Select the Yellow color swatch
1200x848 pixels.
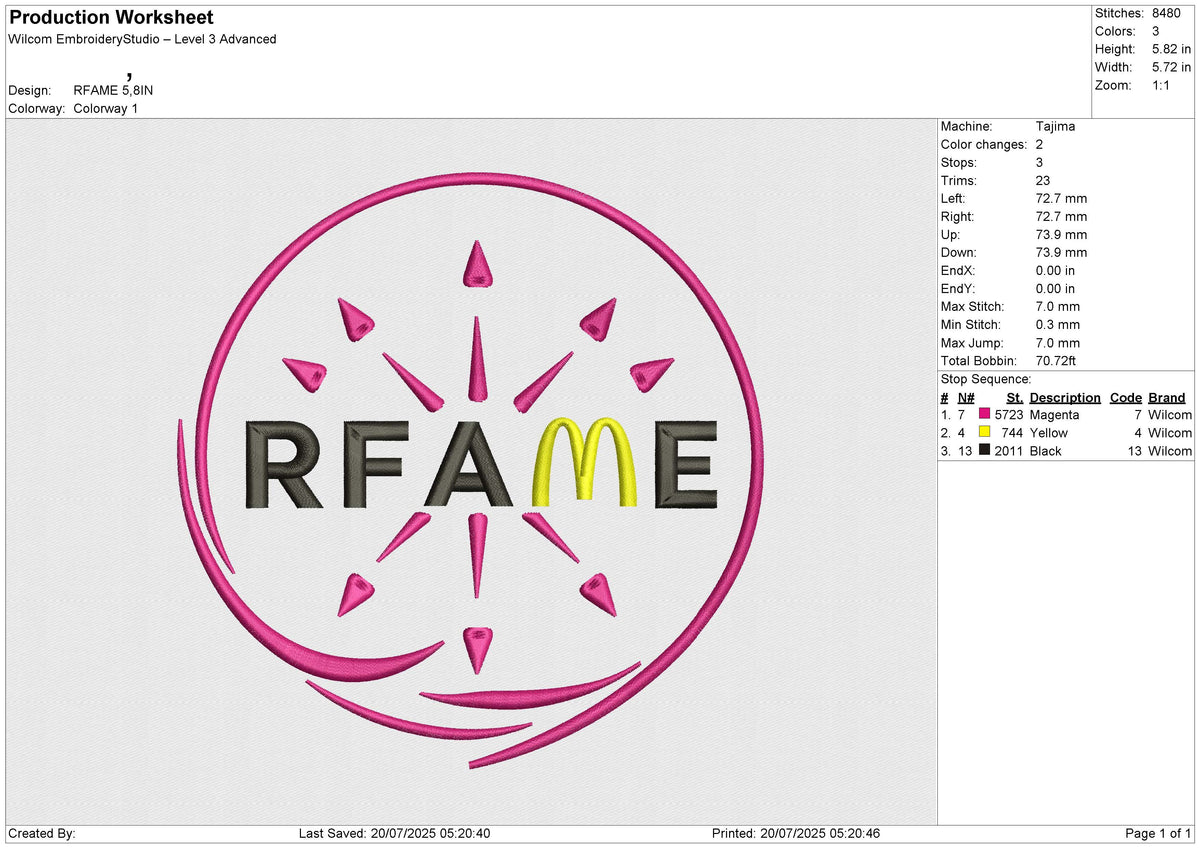pyautogui.click(x=984, y=432)
